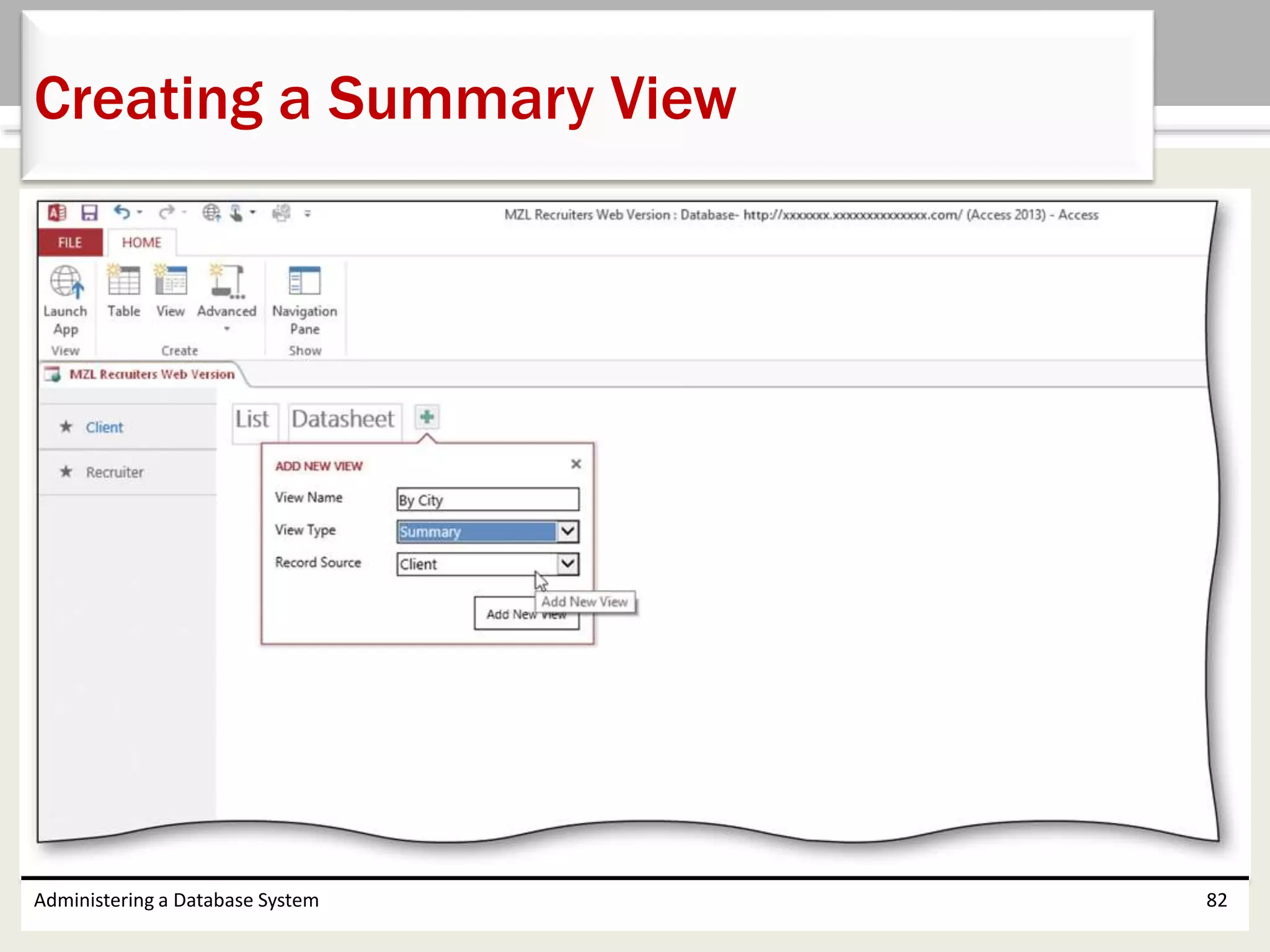
Task: Open the Record Source dropdown arrow
Action: click(567, 564)
